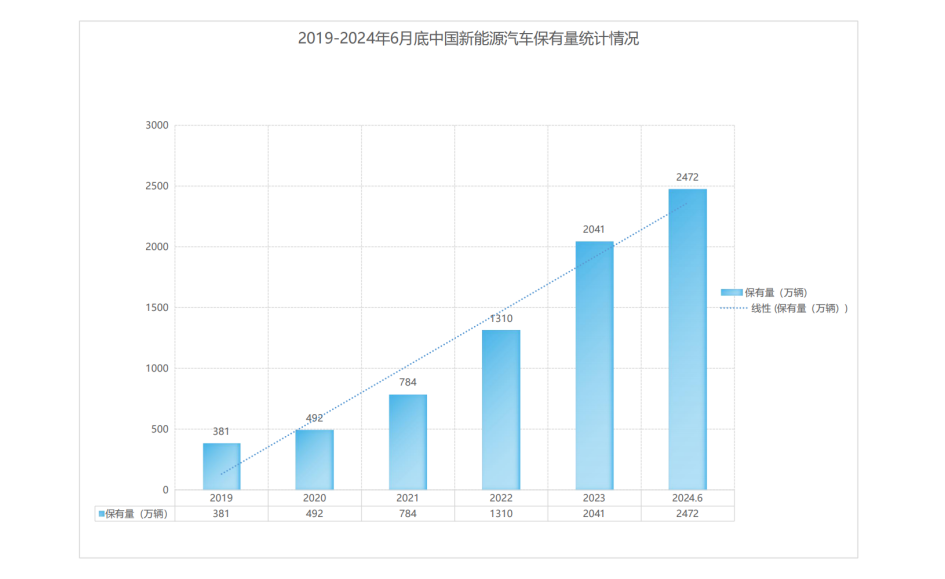Click the 0 y-axis label
Screen dimensions: 945x579
[166, 490]
